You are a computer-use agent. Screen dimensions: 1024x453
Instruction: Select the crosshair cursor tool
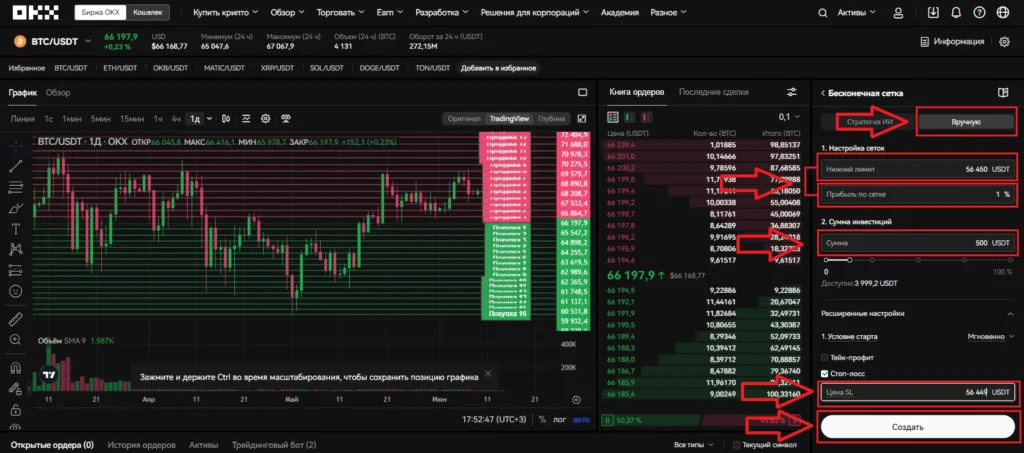click(x=16, y=145)
